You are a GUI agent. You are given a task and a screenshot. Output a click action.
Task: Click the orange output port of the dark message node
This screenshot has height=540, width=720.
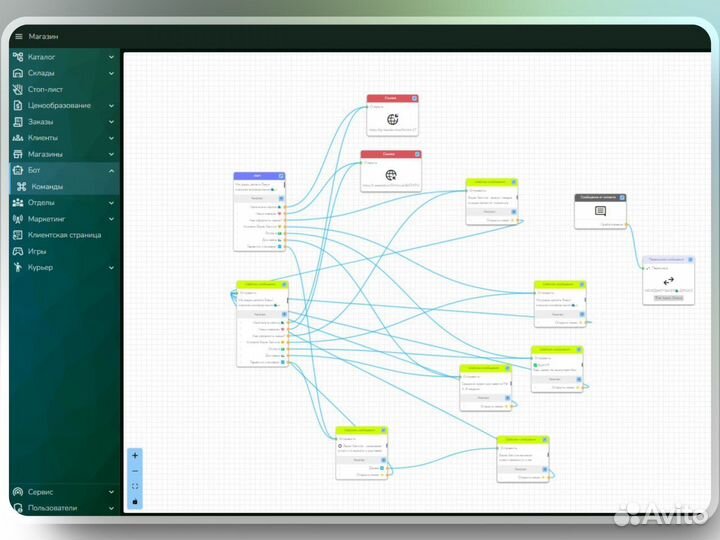pyautogui.click(x=626, y=225)
